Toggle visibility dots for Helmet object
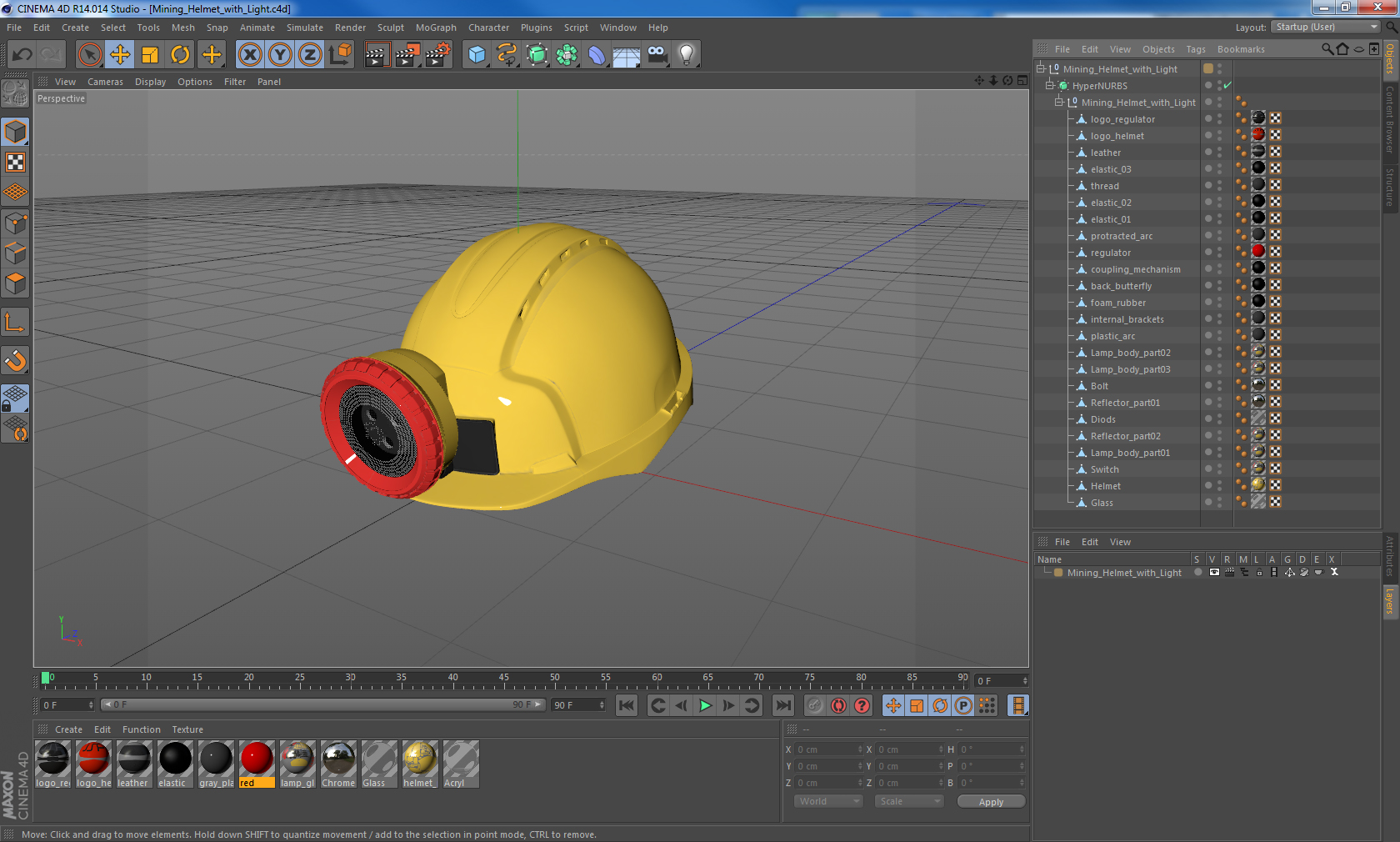Viewport: 1400px width, 842px height. [1219, 485]
